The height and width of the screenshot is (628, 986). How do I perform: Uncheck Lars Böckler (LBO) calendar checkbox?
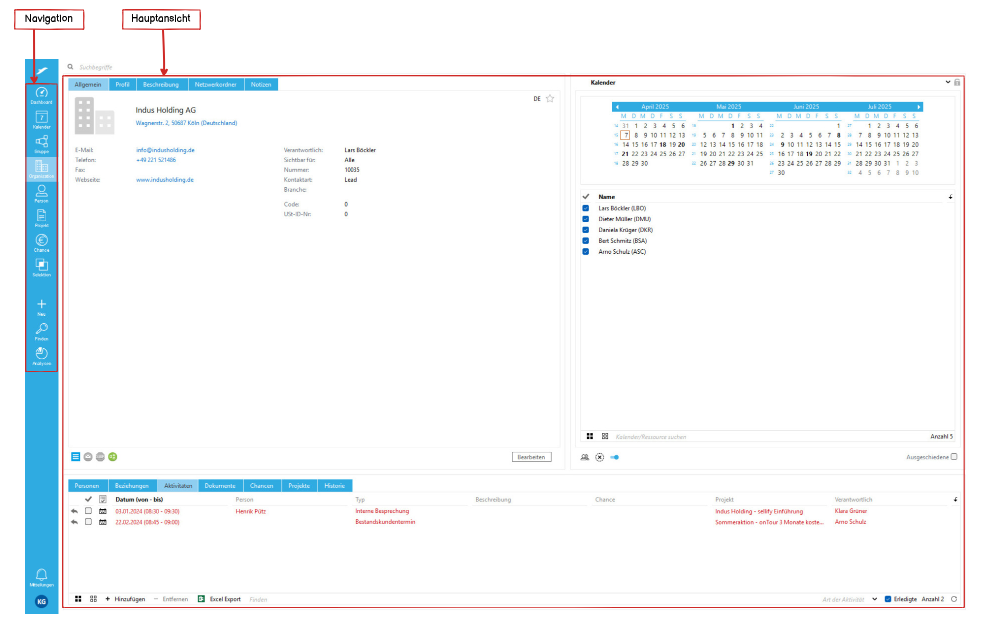pos(586,208)
